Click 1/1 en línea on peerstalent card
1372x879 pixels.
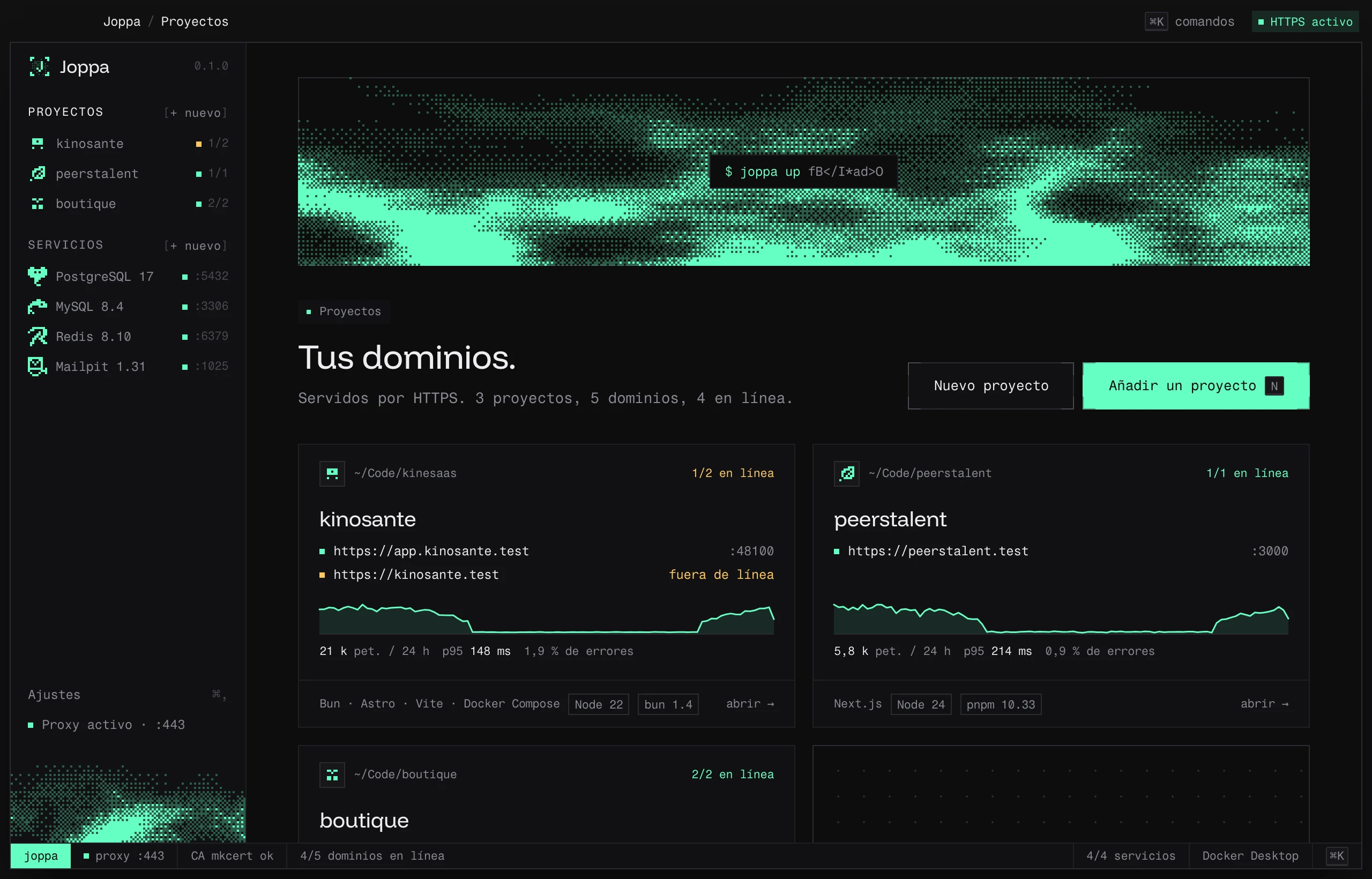point(1247,473)
